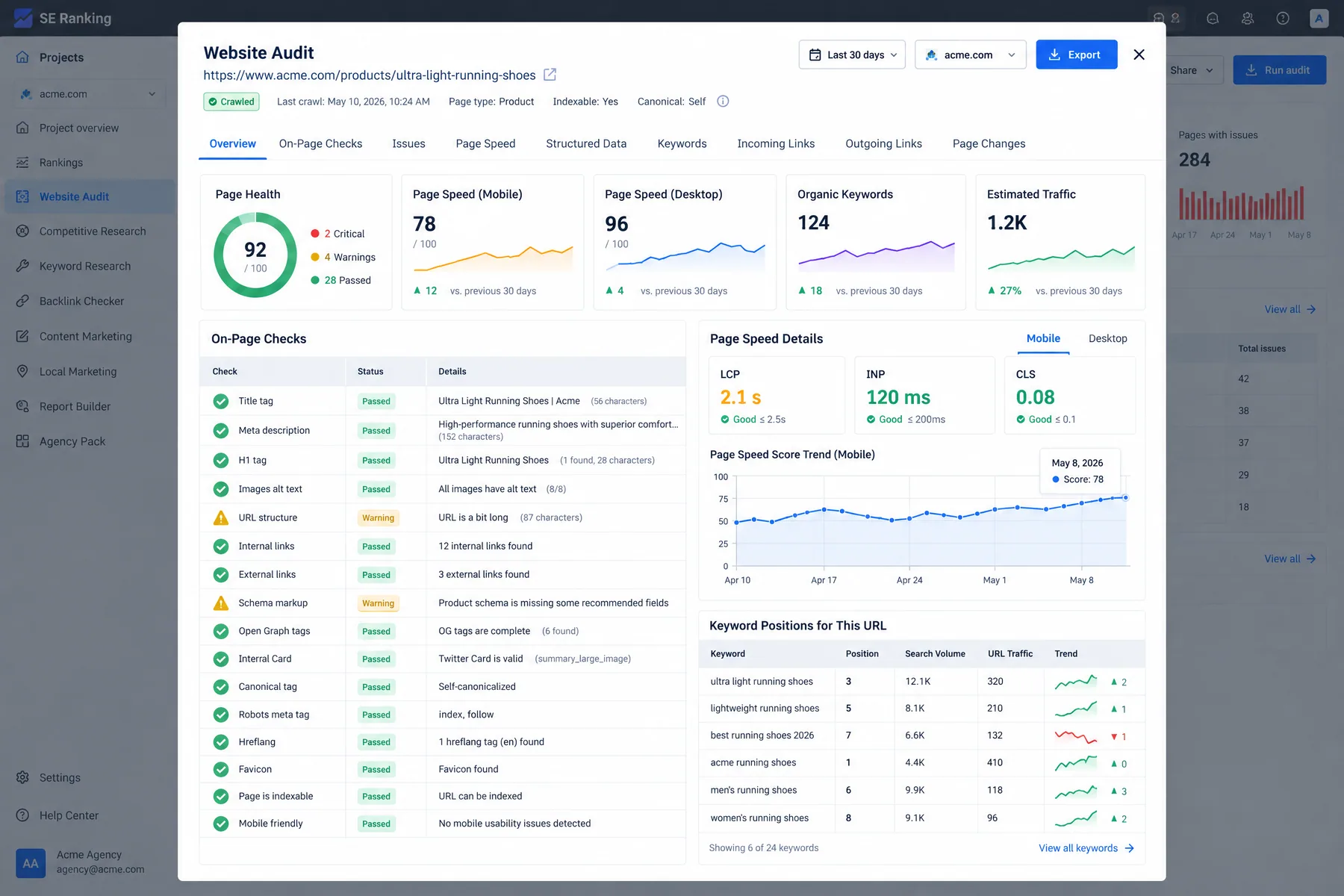
Task: Open the Website Audit sidebar item
Action: tap(90, 197)
